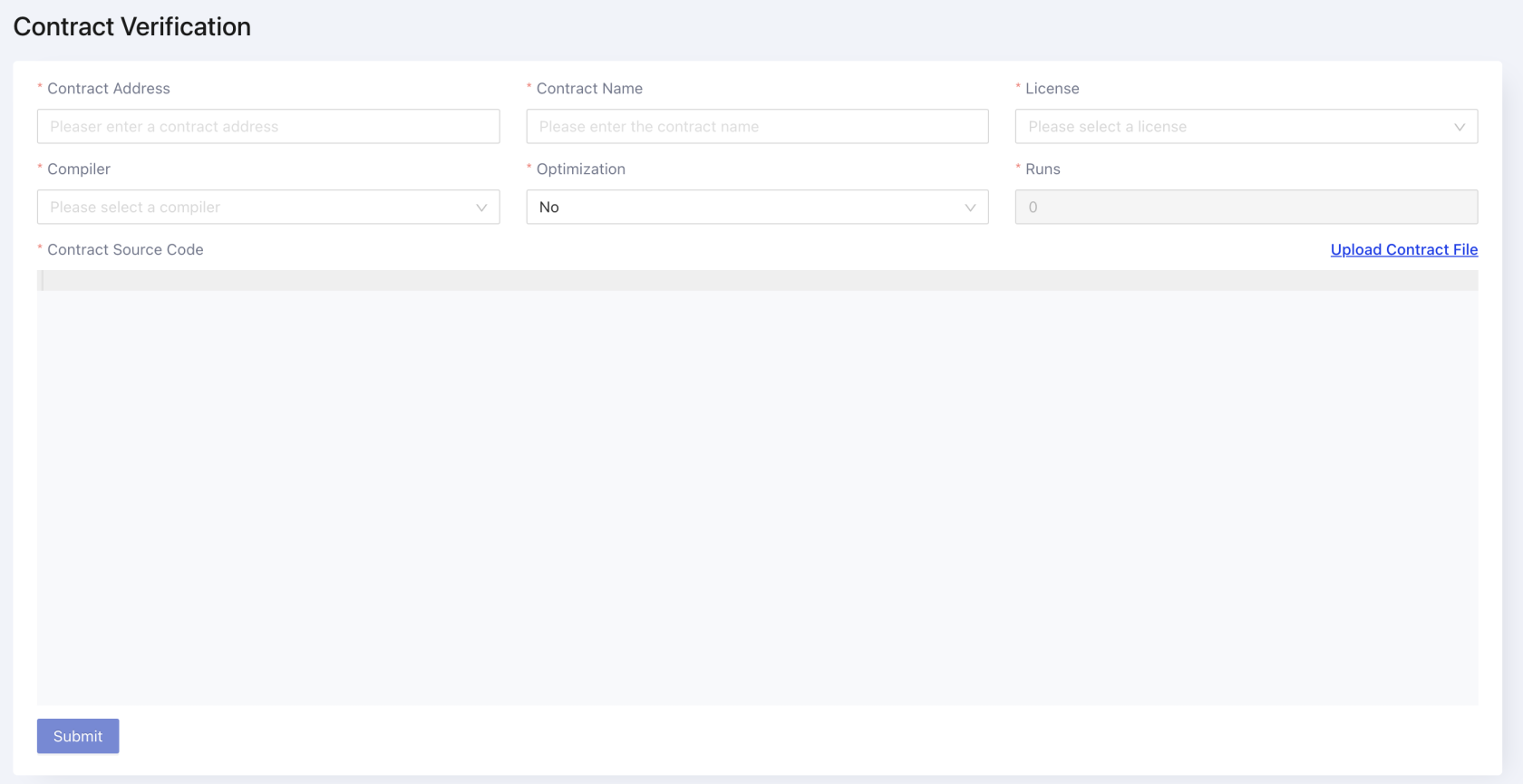Click the 'Contract Source Code' label
1523x784 pixels.
[x=125, y=250]
